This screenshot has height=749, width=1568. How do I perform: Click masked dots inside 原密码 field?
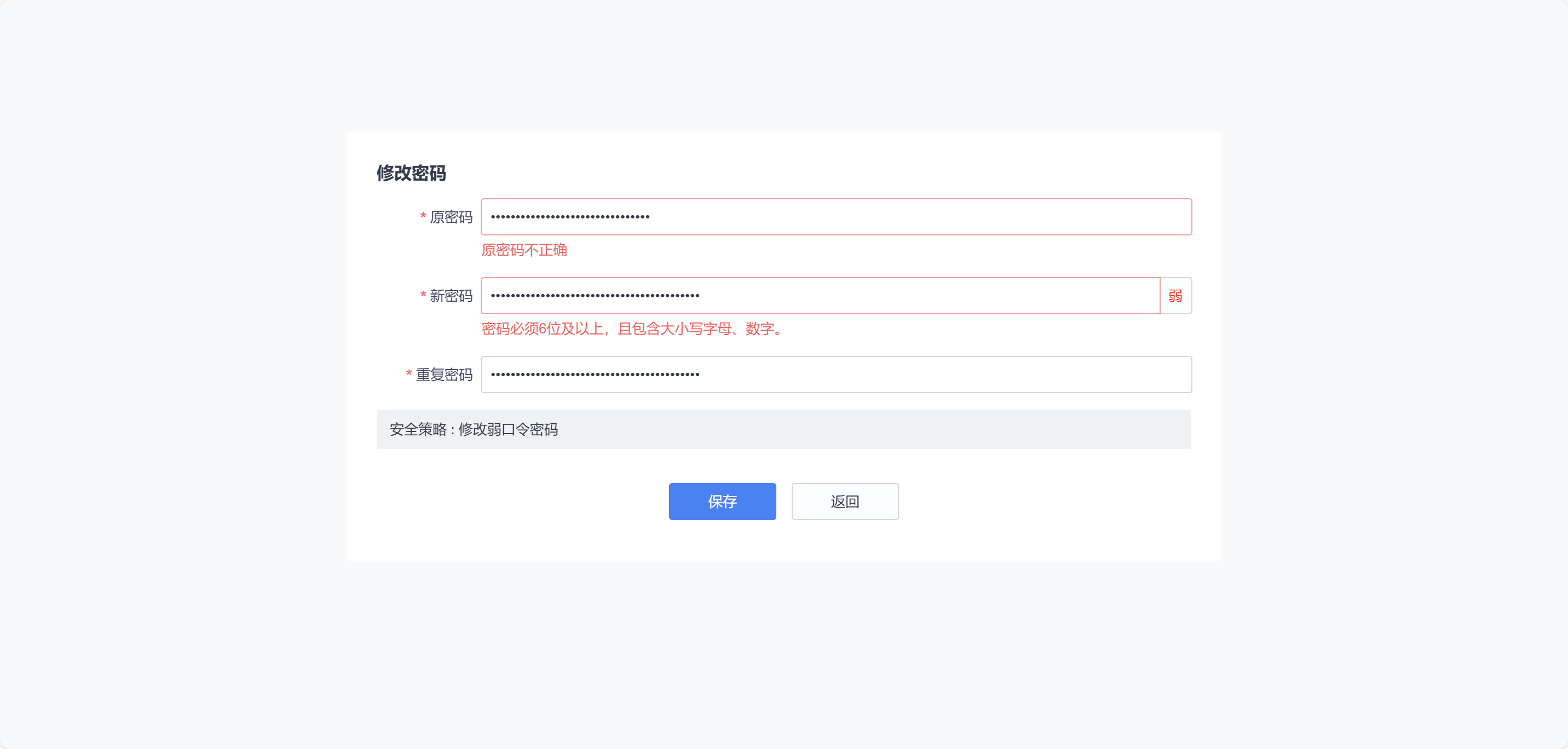click(x=570, y=217)
